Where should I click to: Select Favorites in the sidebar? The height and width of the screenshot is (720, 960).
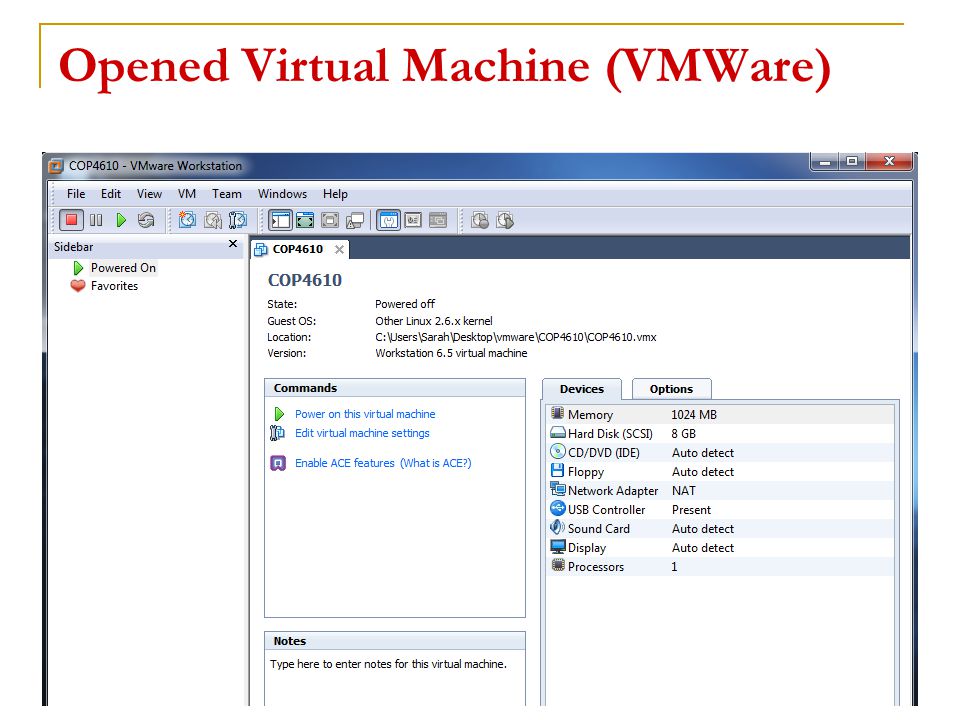click(x=114, y=286)
